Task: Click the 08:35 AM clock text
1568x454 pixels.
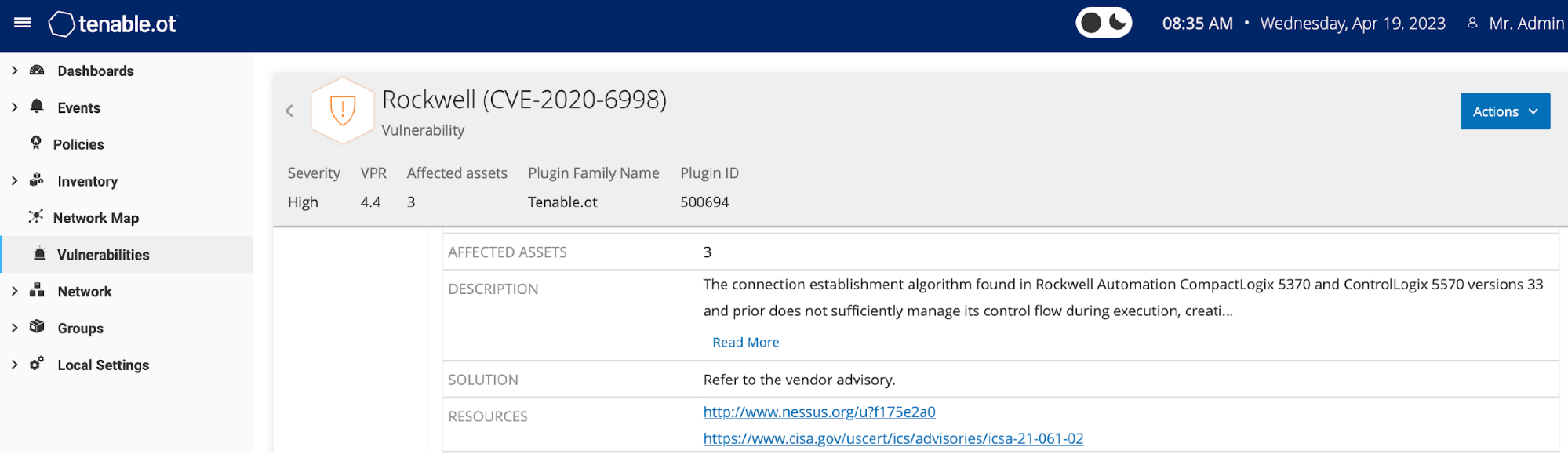Action: [1197, 24]
